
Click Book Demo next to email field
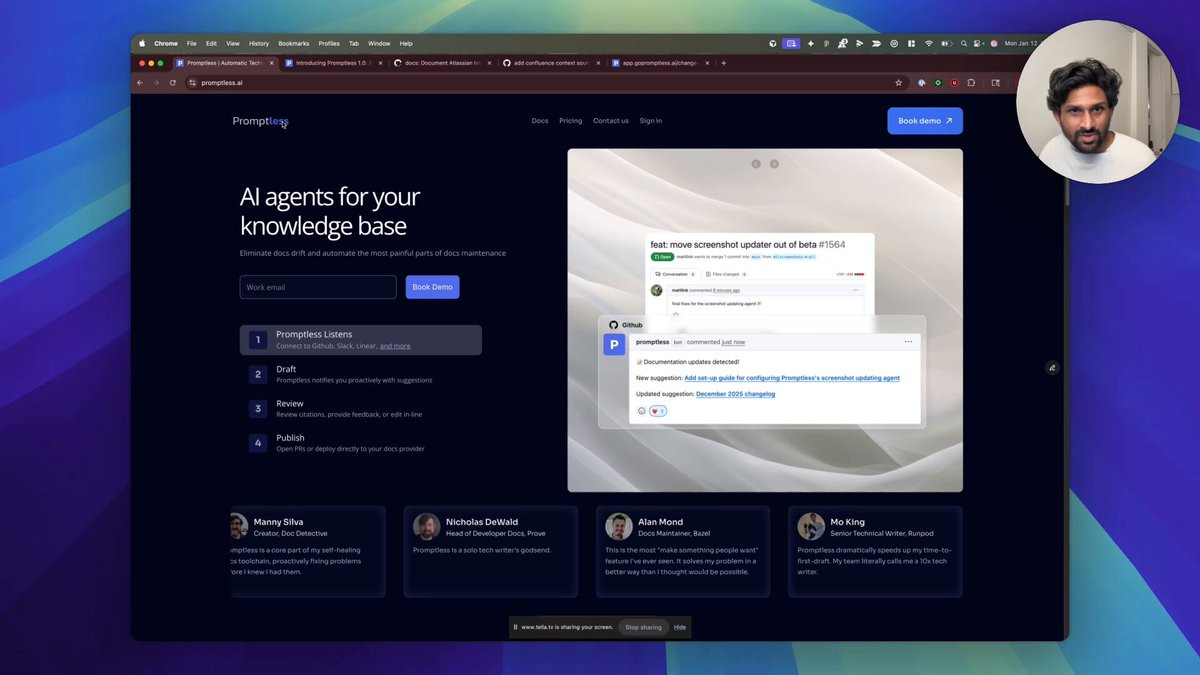click(433, 287)
